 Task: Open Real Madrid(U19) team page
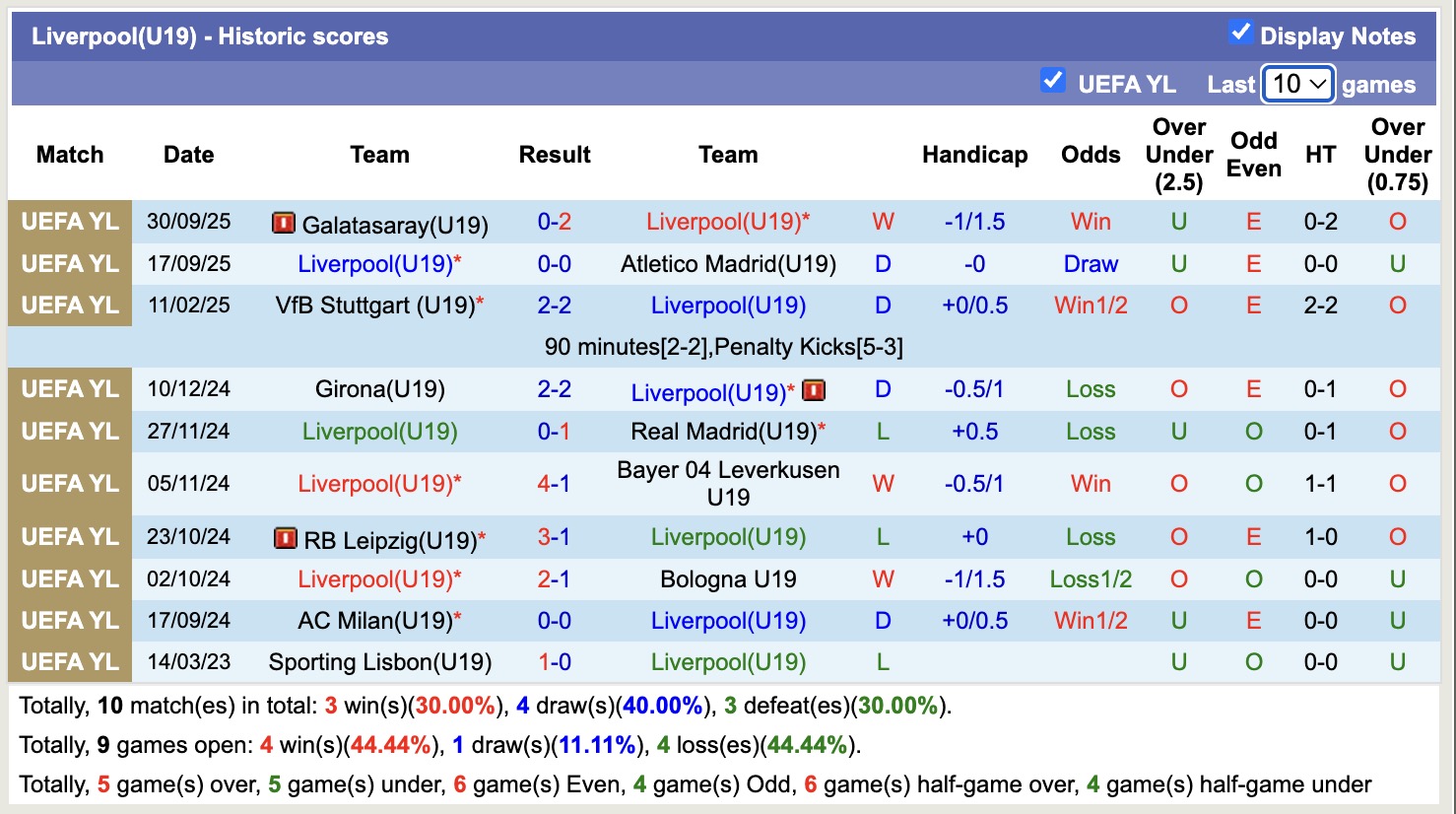pyautogui.click(x=723, y=432)
